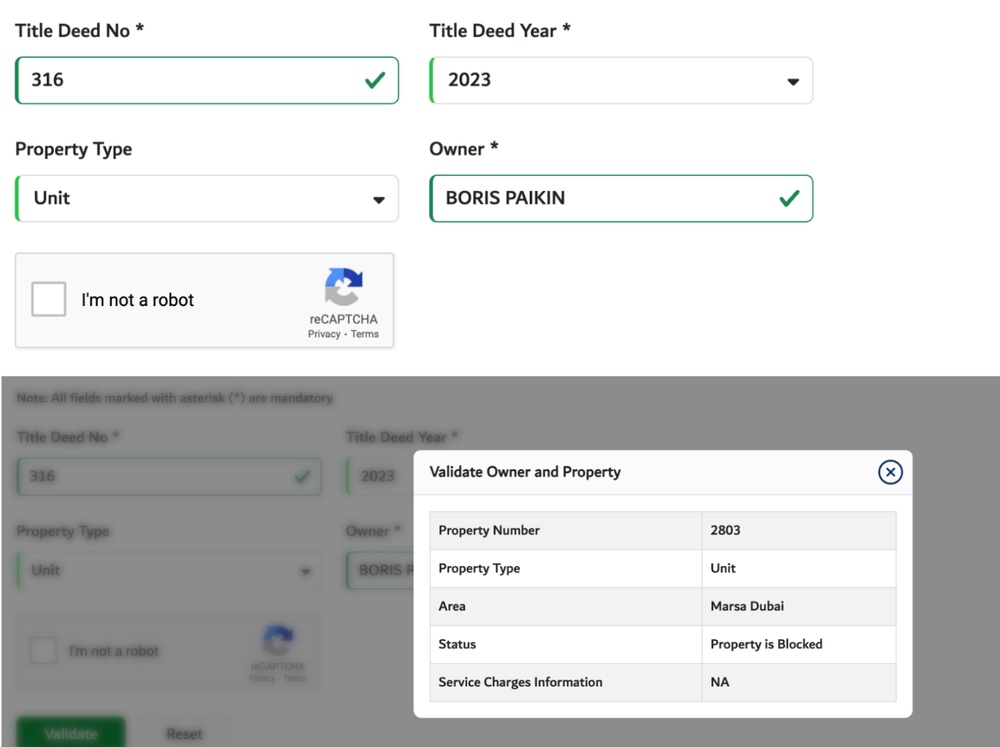
Task: Click checkmark in dimmed Title Deed No field
Action: tap(302, 477)
